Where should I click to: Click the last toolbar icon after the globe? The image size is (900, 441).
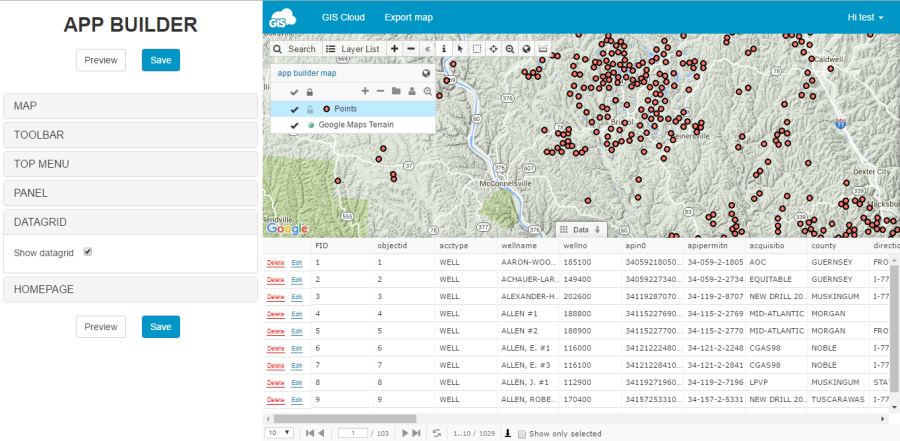point(542,49)
